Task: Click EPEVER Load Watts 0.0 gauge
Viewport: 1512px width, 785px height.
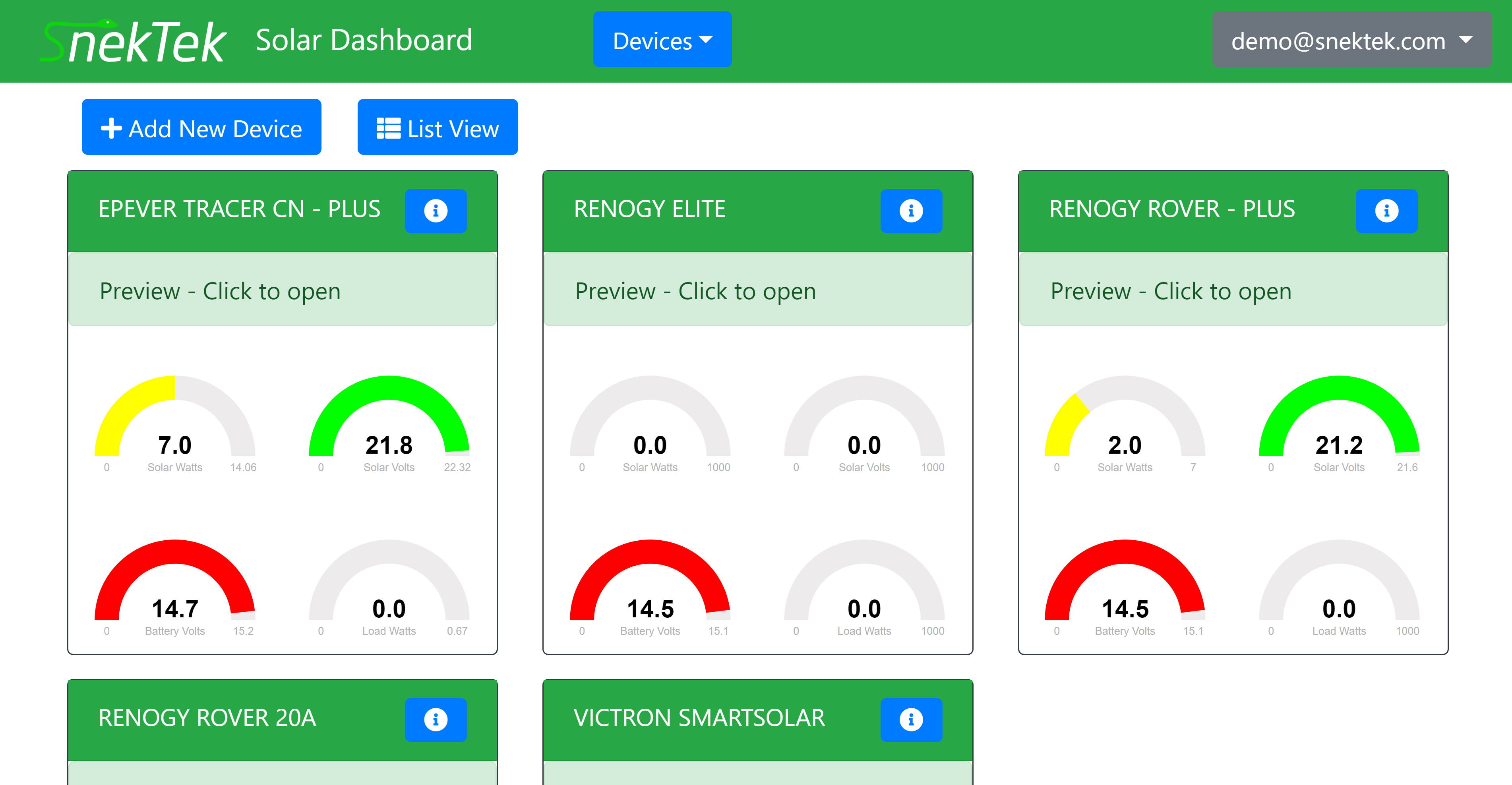Action: tap(389, 588)
